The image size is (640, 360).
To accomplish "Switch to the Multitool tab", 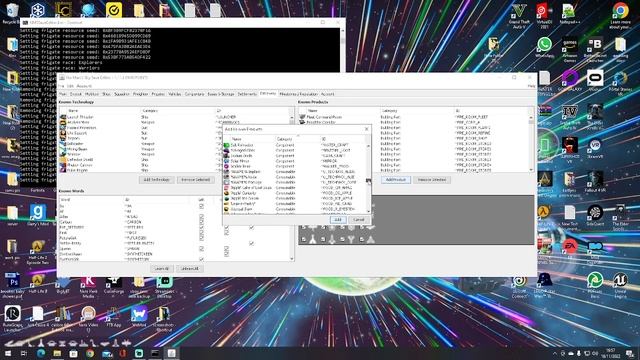I will click(x=92, y=94).
